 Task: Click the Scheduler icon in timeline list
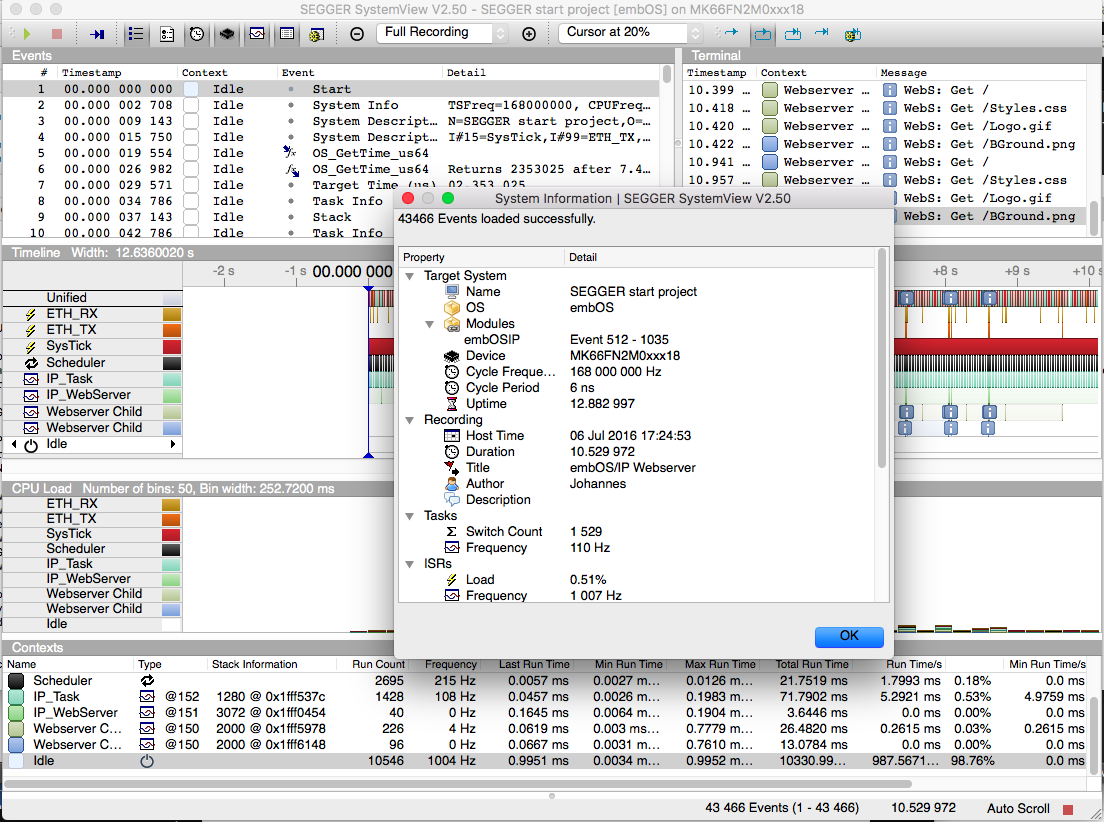30,363
